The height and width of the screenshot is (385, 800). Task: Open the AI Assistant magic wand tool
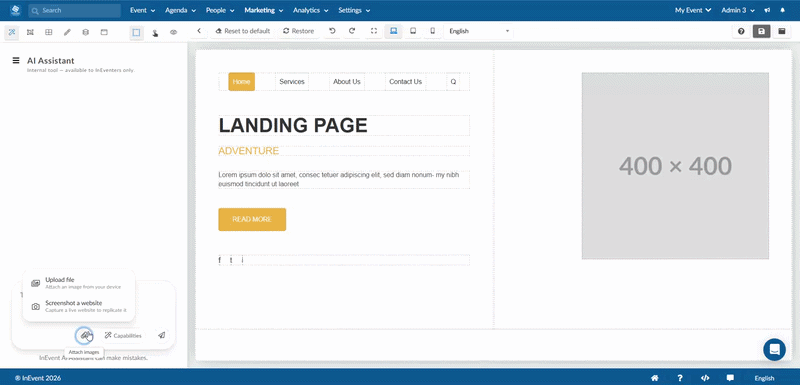click(x=11, y=32)
